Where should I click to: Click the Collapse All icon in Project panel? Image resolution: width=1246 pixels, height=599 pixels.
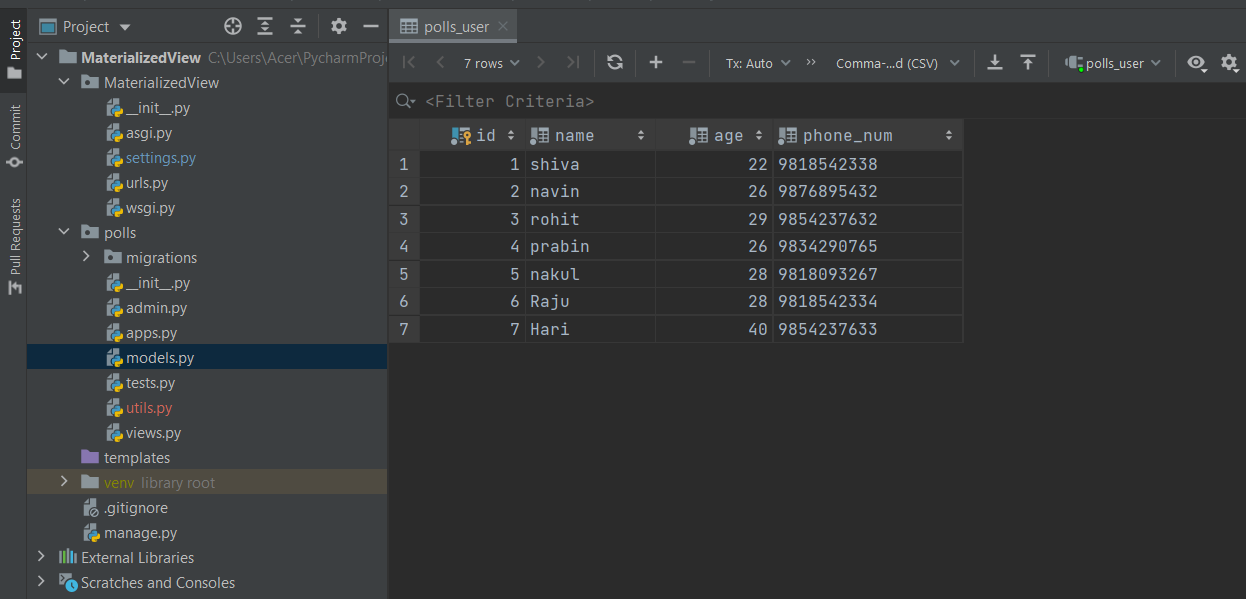point(298,26)
